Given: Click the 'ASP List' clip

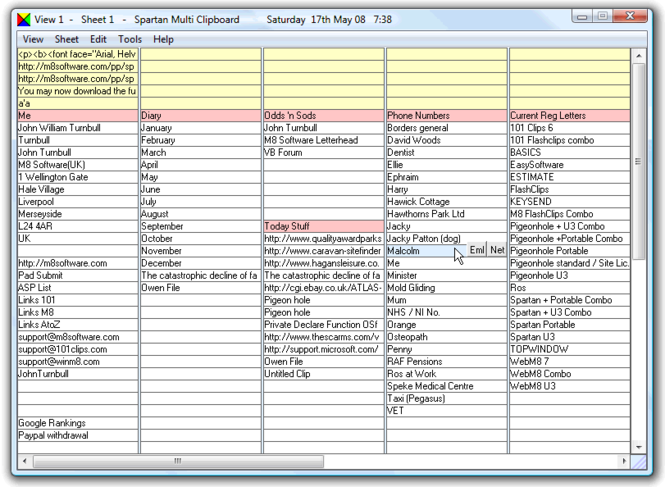Looking at the screenshot, I should coord(78,288).
